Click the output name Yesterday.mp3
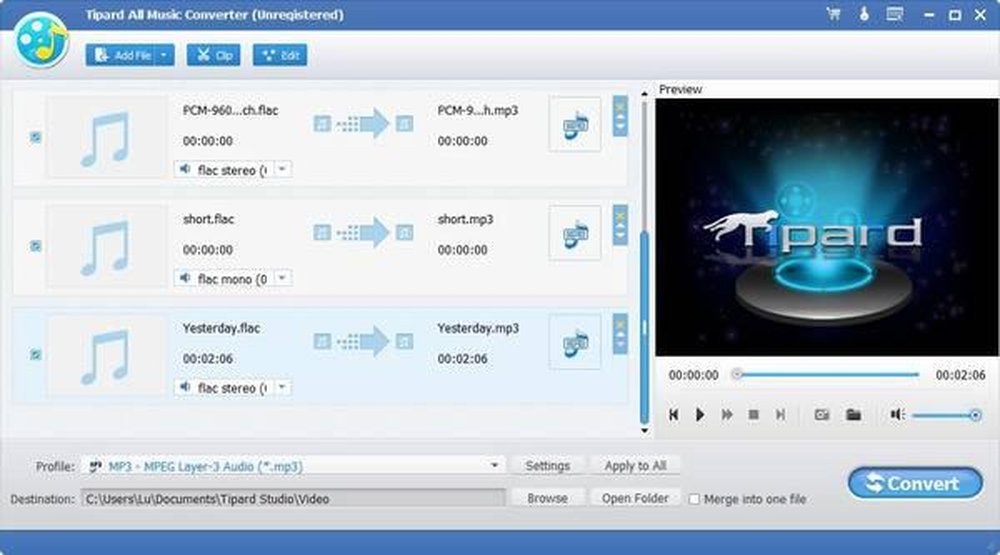The width and height of the screenshot is (1000, 555). click(x=478, y=329)
